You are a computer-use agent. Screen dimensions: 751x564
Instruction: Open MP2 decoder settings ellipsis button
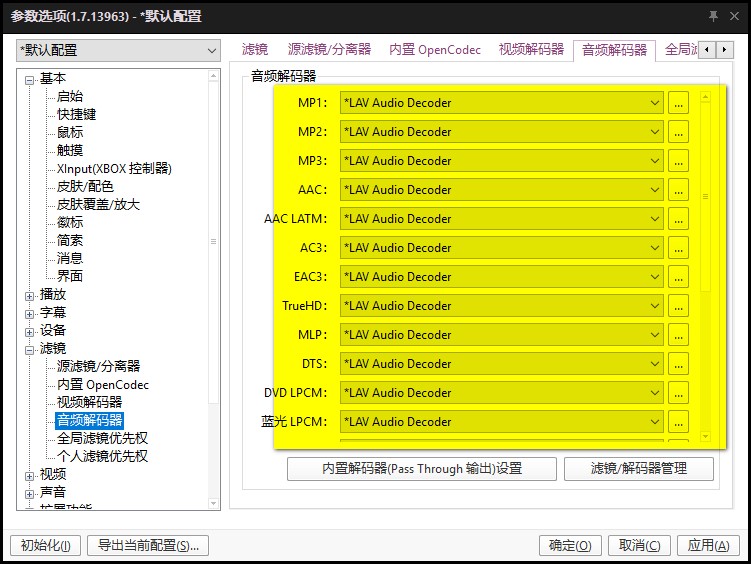click(x=678, y=132)
